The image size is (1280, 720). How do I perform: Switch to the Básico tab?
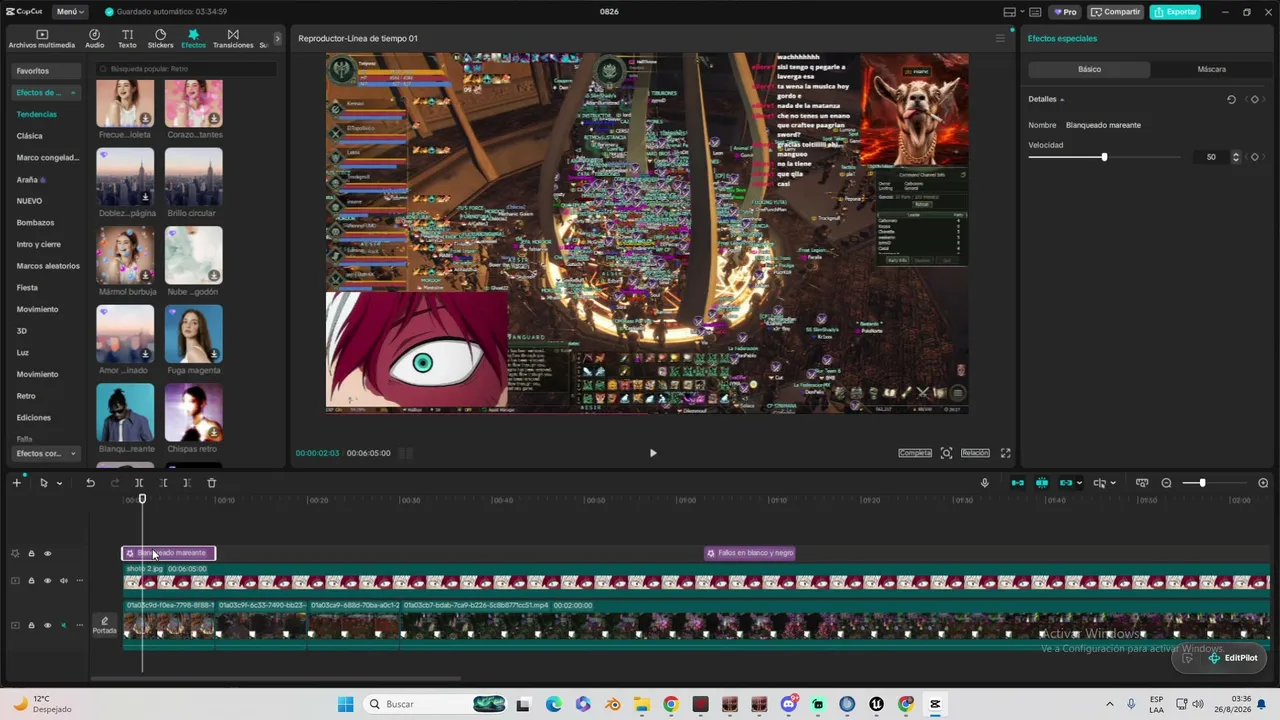(1089, 69)
